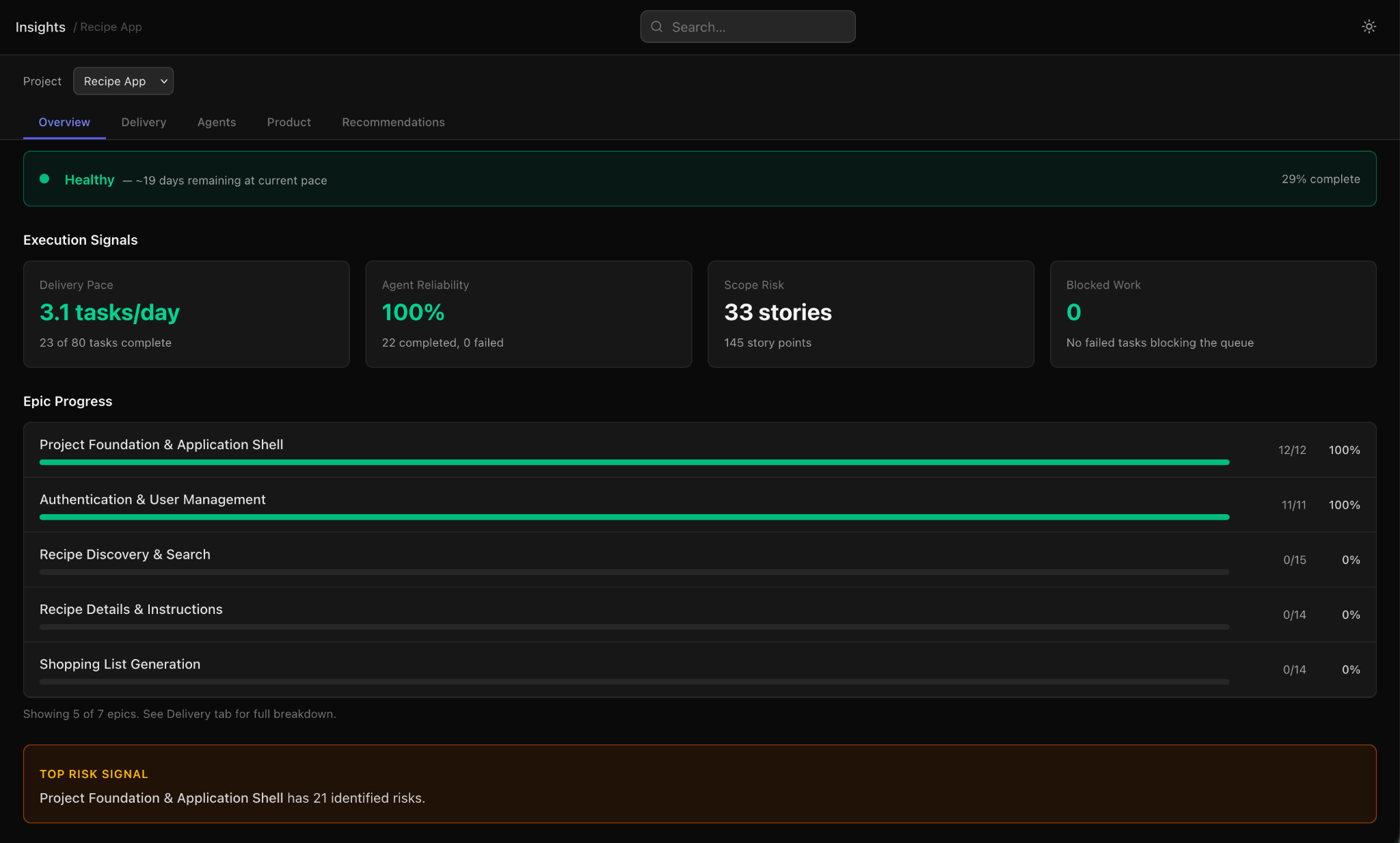
Task: Go to the Recommendations tab
Action: point(393,122)
